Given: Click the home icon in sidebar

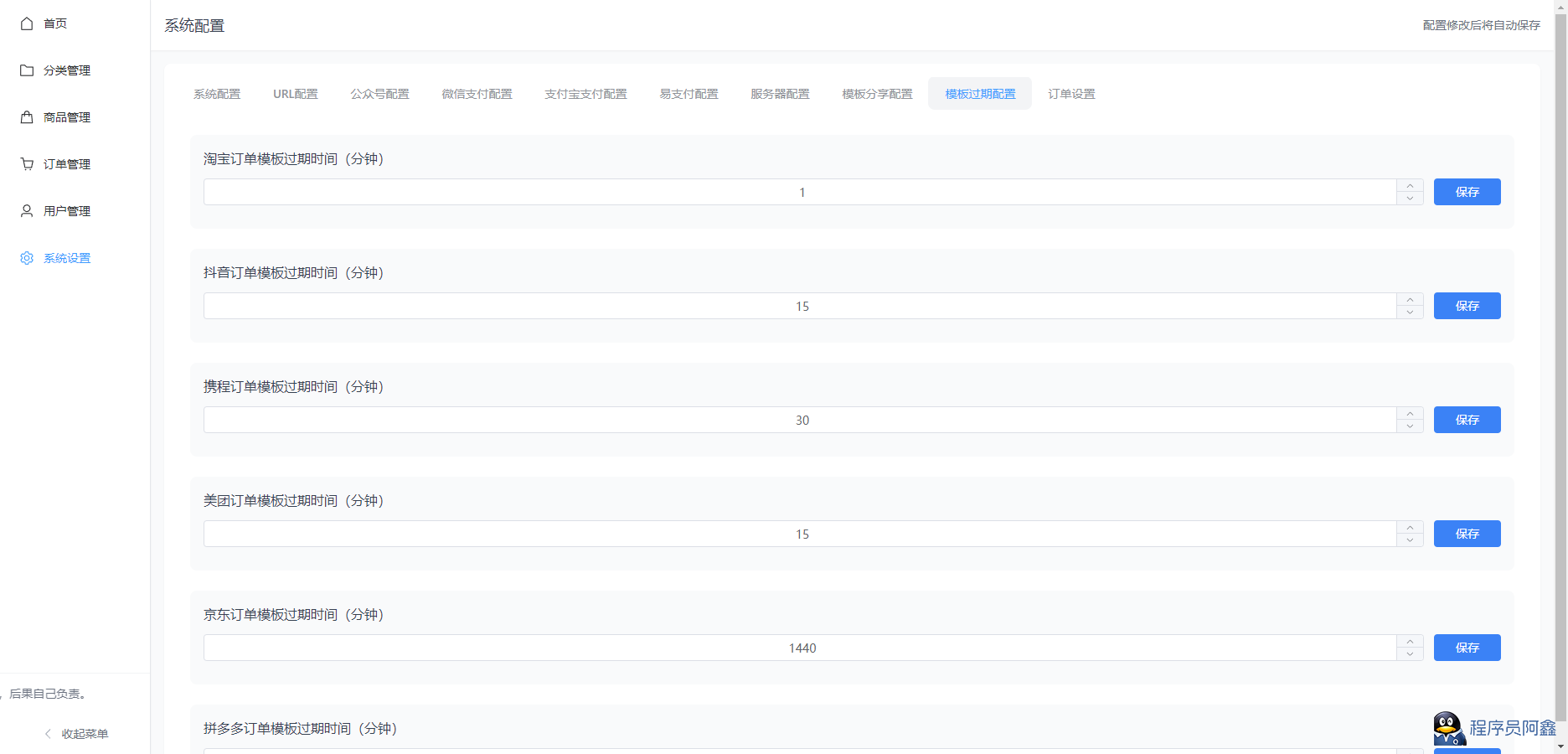Looking at the screenshot, I should 27,23.
